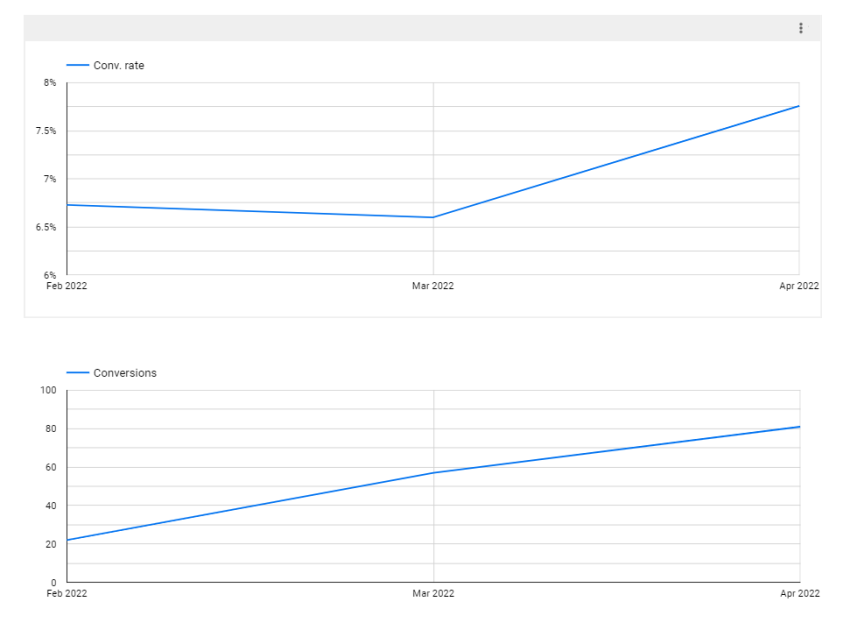Select Apr 2022 on the Conv. rate chart

pyautogui.click(x=799, y=286)
